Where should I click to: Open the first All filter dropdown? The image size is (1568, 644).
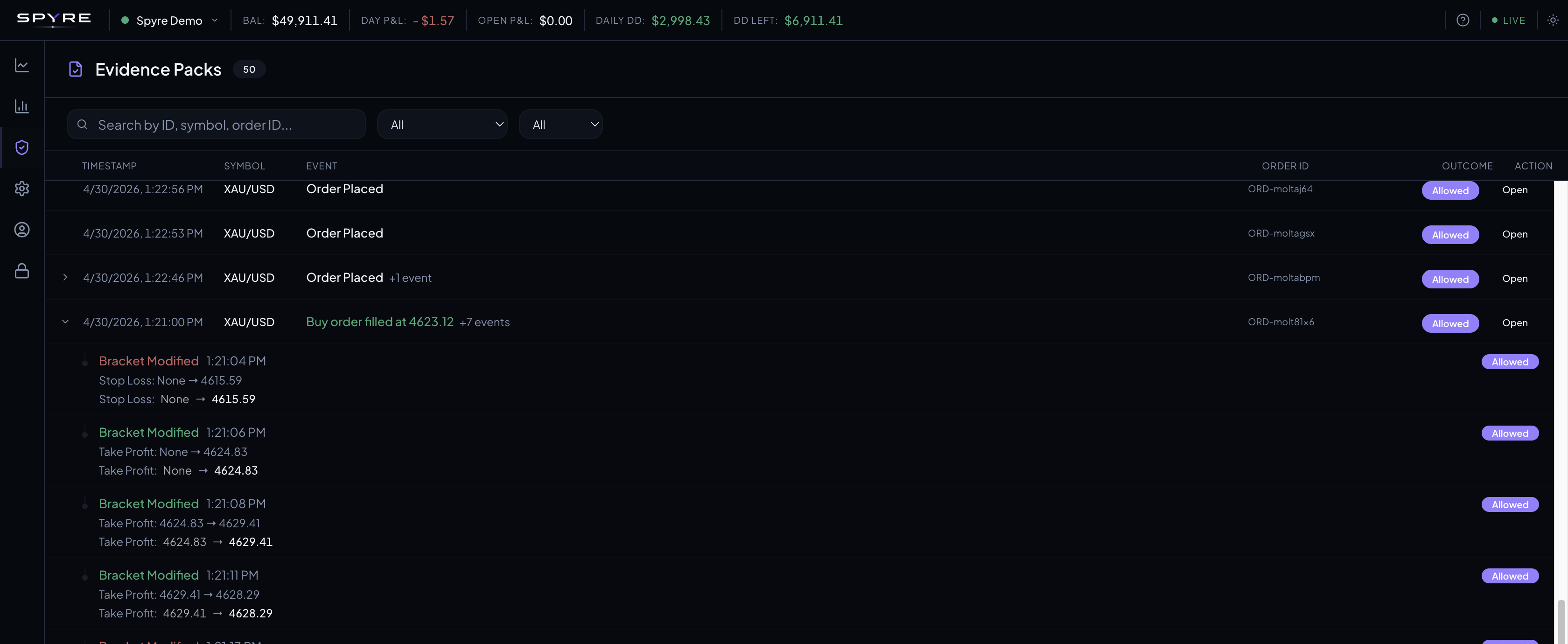442,124
